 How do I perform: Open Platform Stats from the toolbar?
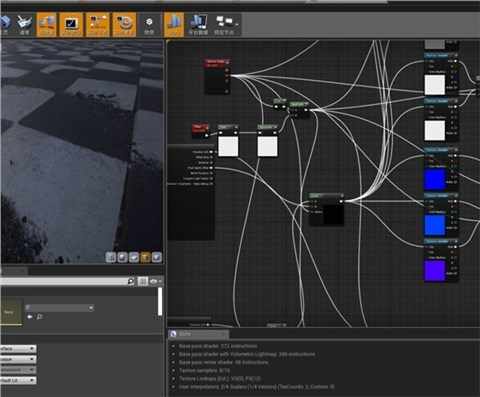[199, 24]
